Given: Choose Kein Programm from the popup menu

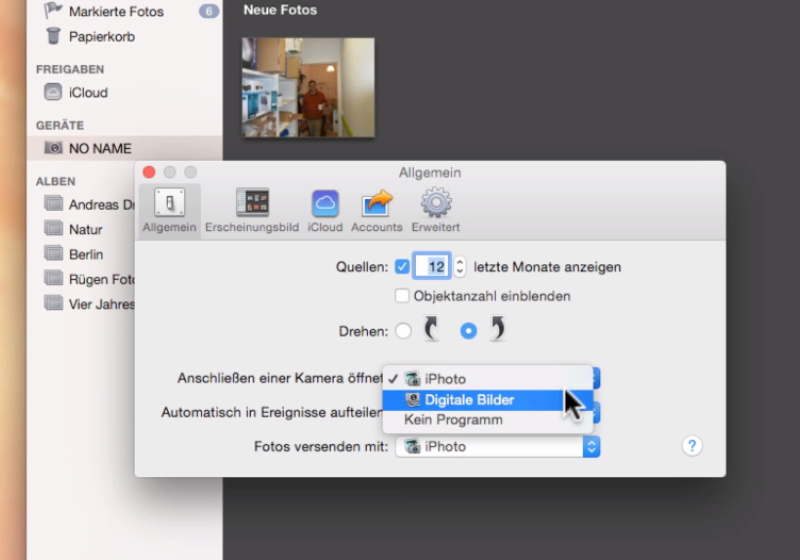Looking at the screenshot, I should point(453,420).
